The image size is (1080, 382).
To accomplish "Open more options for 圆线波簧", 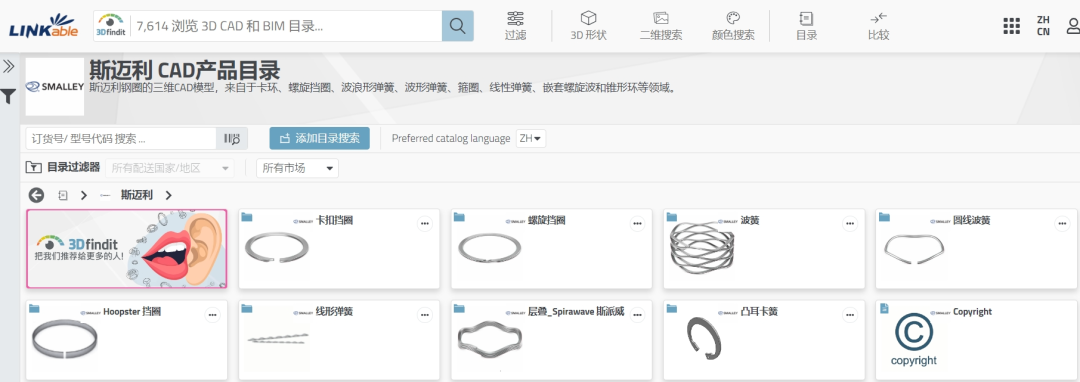I will coord(1062,223).
